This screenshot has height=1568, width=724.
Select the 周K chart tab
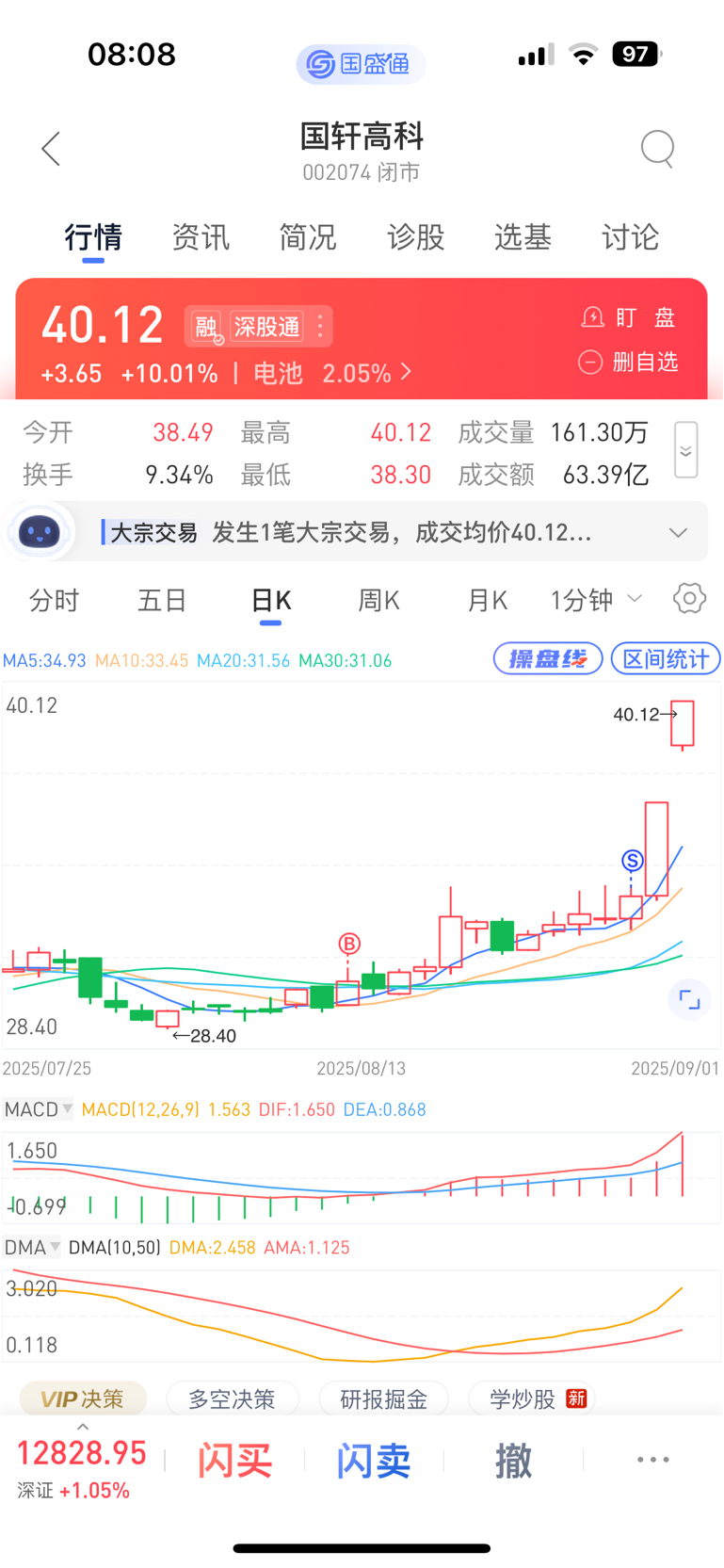pos(378,600)
